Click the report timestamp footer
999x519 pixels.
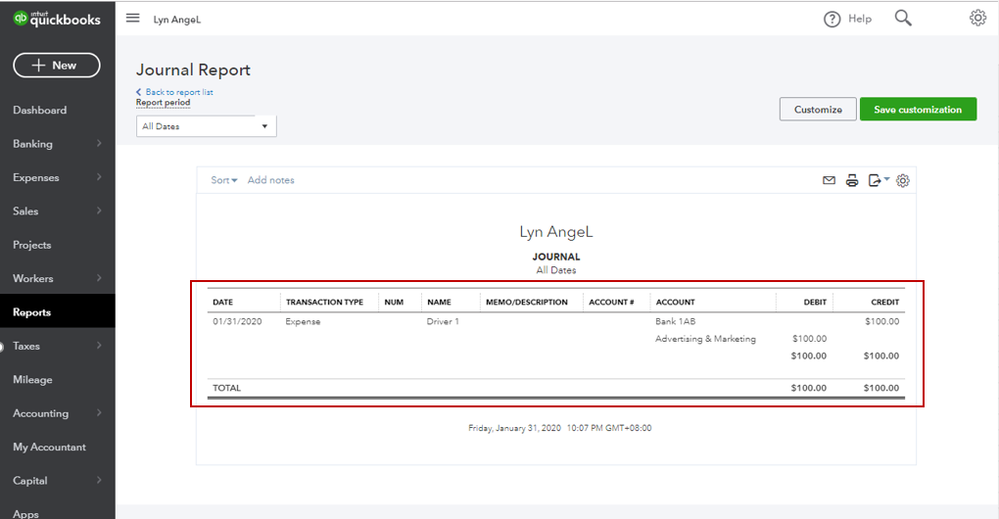coord(559,428)
